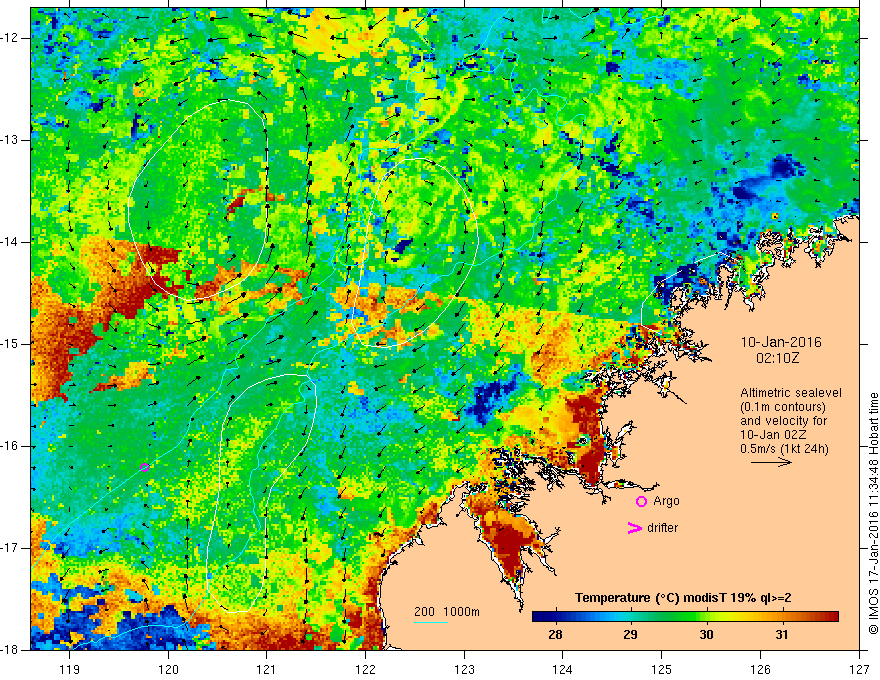
Task: Click the dark red end of color bar
Action: coord(831,617)
